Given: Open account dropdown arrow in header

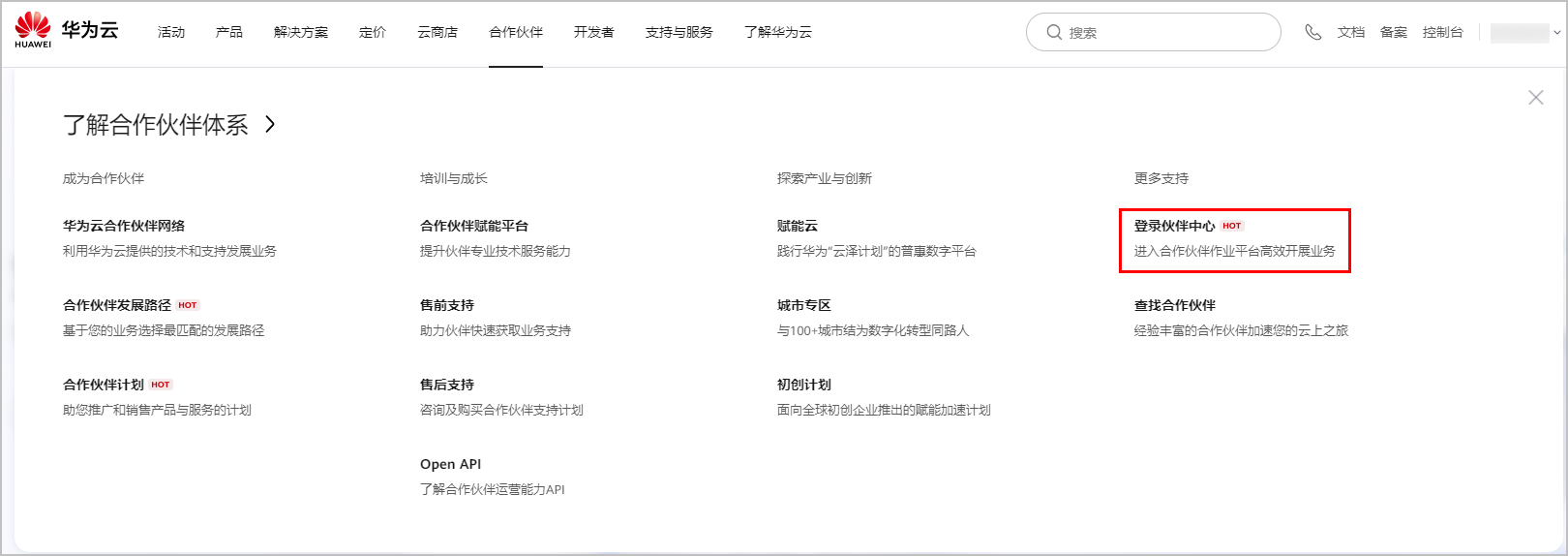Looking at the screenshot, I should pos(1556,32).
